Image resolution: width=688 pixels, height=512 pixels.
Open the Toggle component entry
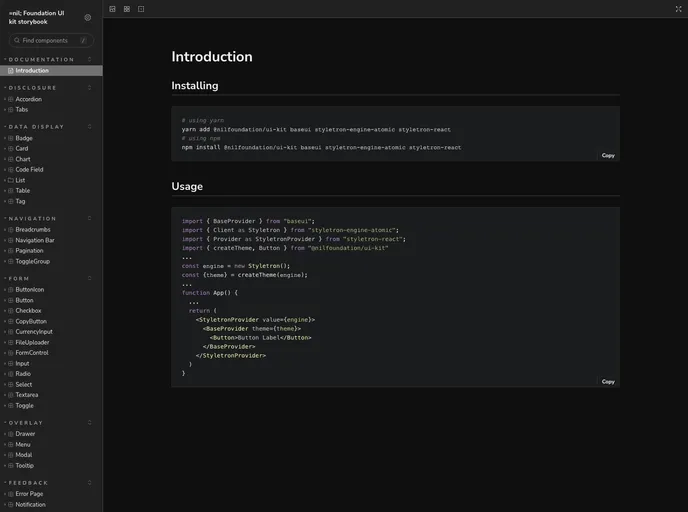[24, 405]
